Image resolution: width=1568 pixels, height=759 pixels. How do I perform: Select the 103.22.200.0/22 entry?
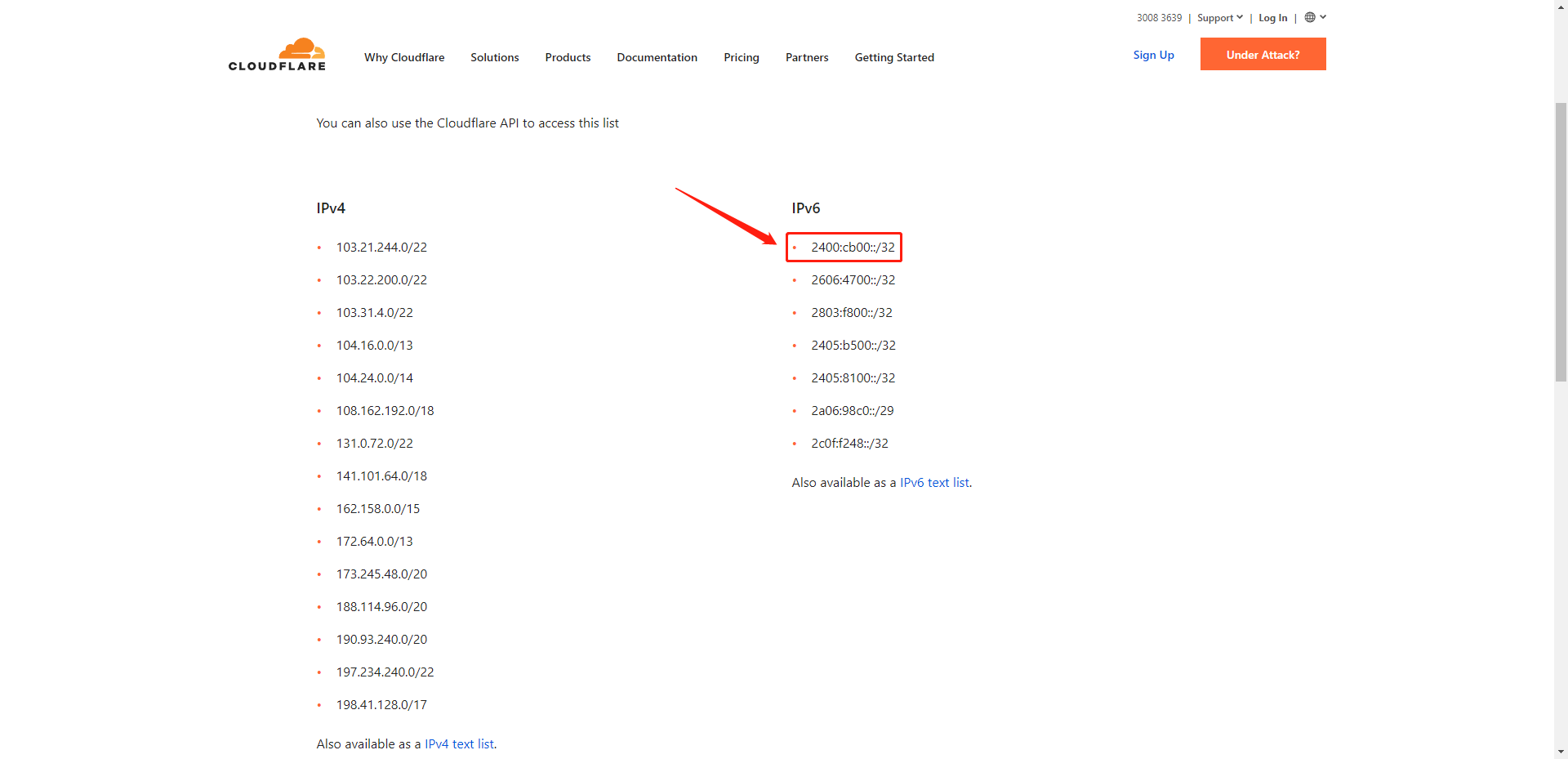point(381,279)
